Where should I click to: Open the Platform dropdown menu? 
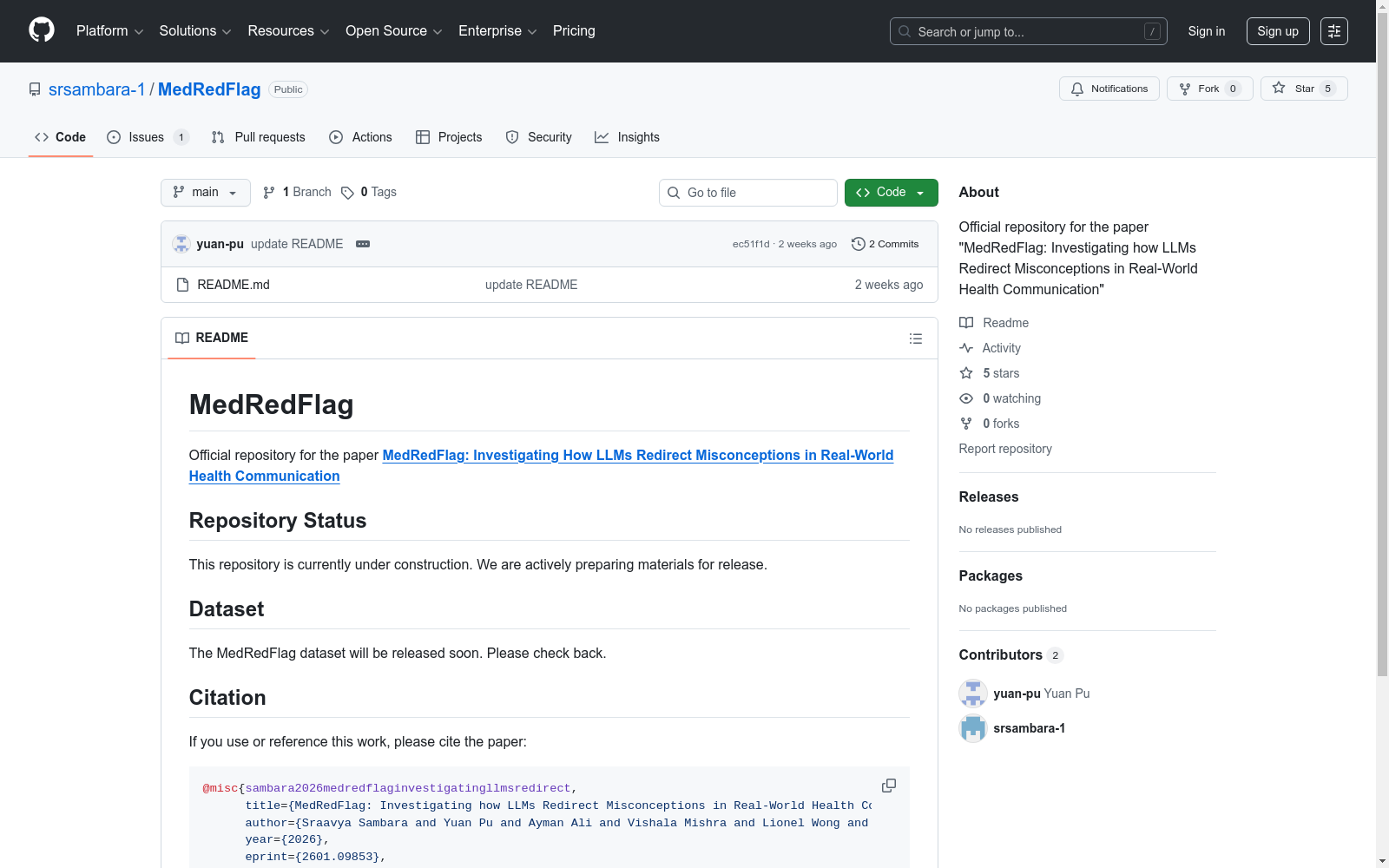coord(109,31)
